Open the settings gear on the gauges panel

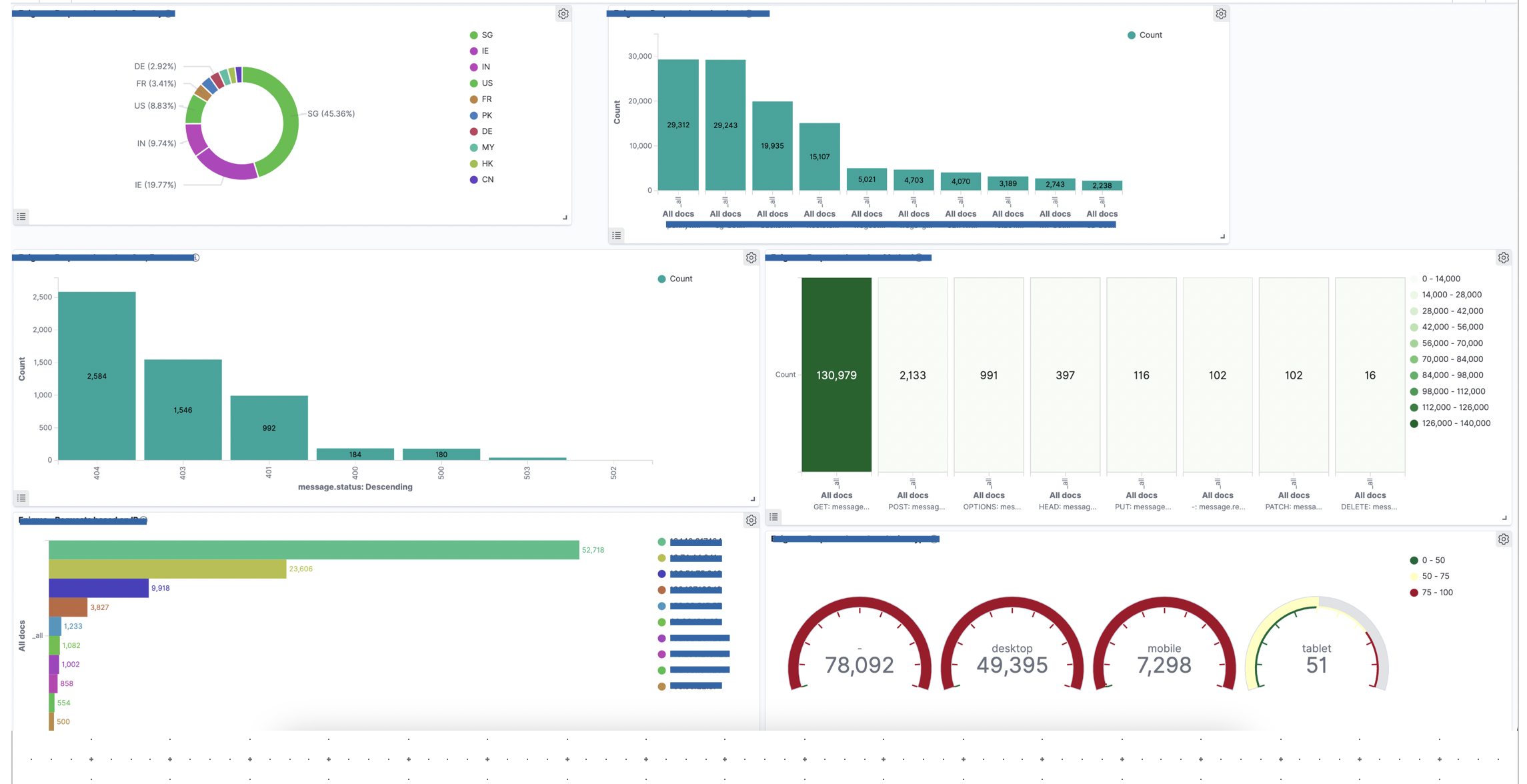(x=1505, y=539)
